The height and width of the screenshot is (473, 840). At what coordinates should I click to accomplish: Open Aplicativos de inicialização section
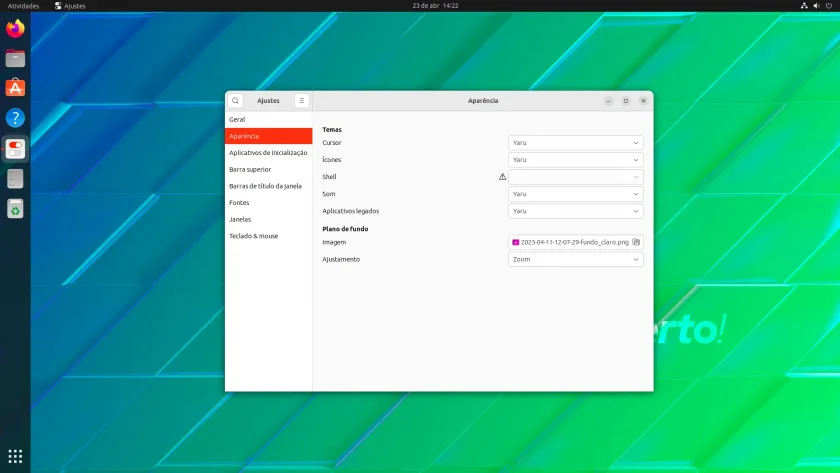pos(268,153)
